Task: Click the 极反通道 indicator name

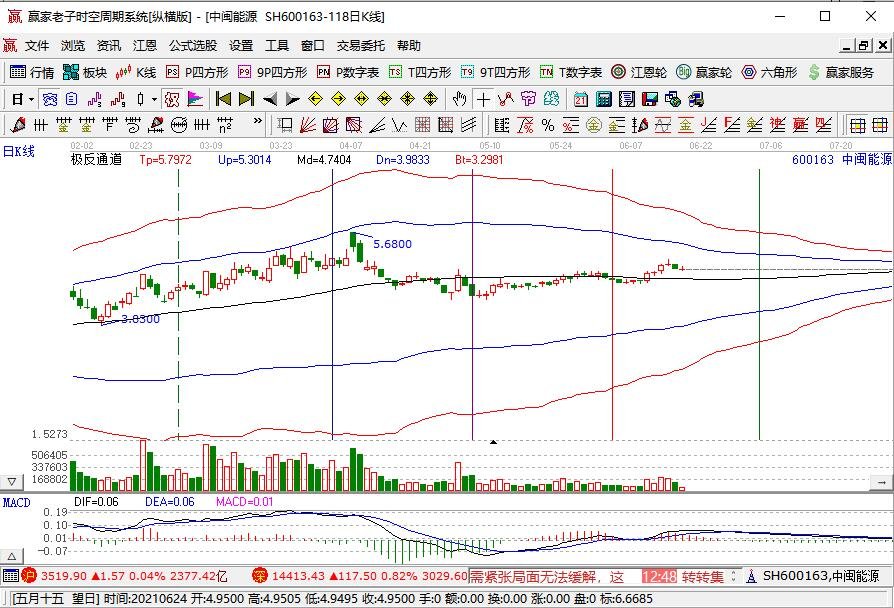Action: click(96, 160)
